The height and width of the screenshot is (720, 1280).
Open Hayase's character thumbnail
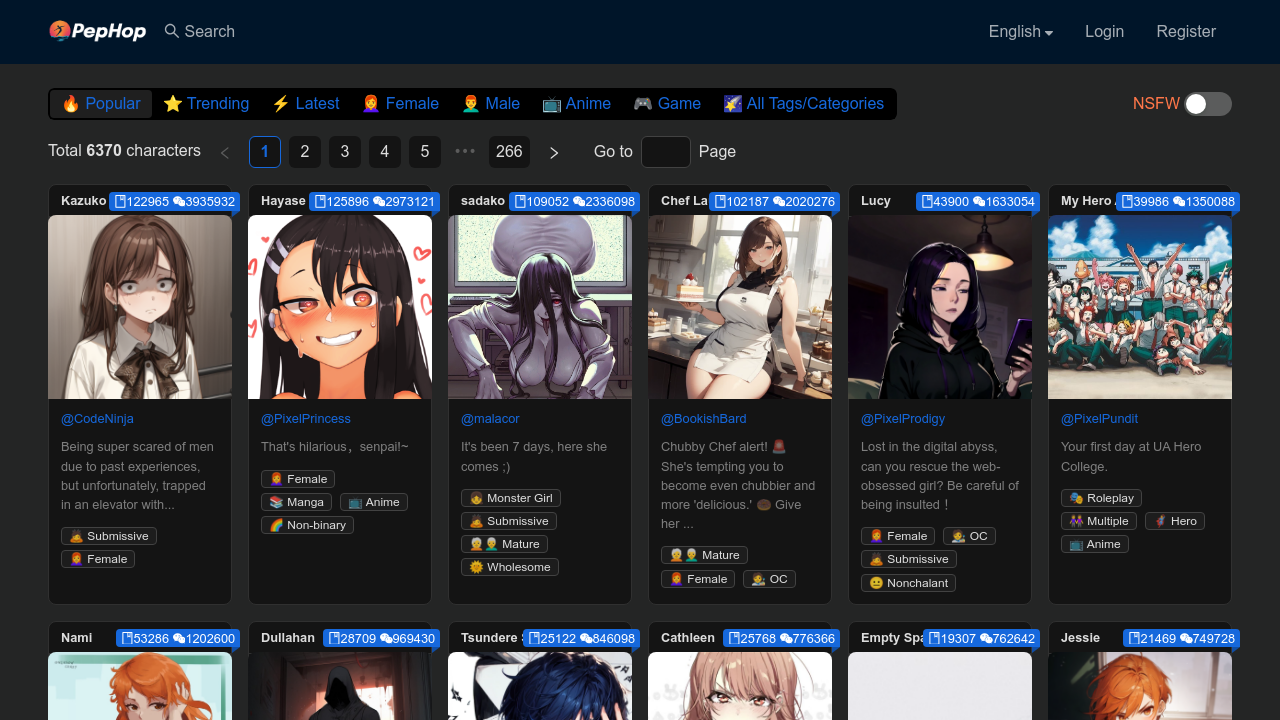(x=340, y=307)
